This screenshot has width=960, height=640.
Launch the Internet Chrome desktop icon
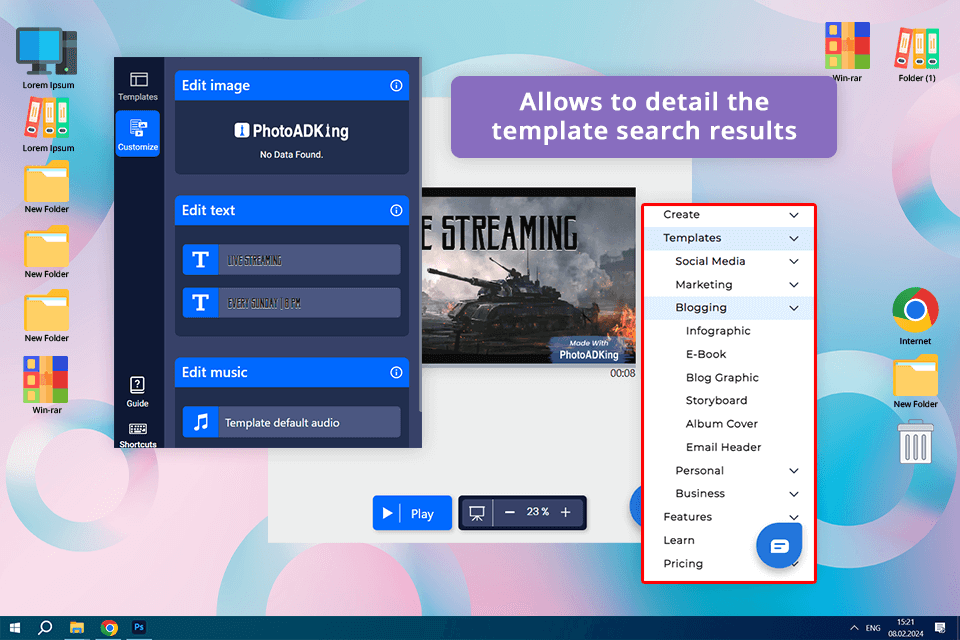(915, 317)
